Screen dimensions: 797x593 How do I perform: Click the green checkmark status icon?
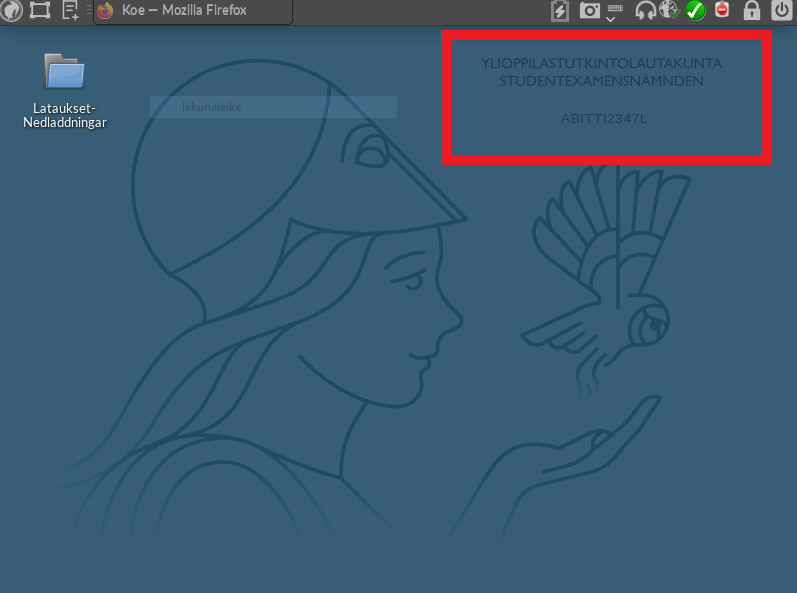coord(695,11)
